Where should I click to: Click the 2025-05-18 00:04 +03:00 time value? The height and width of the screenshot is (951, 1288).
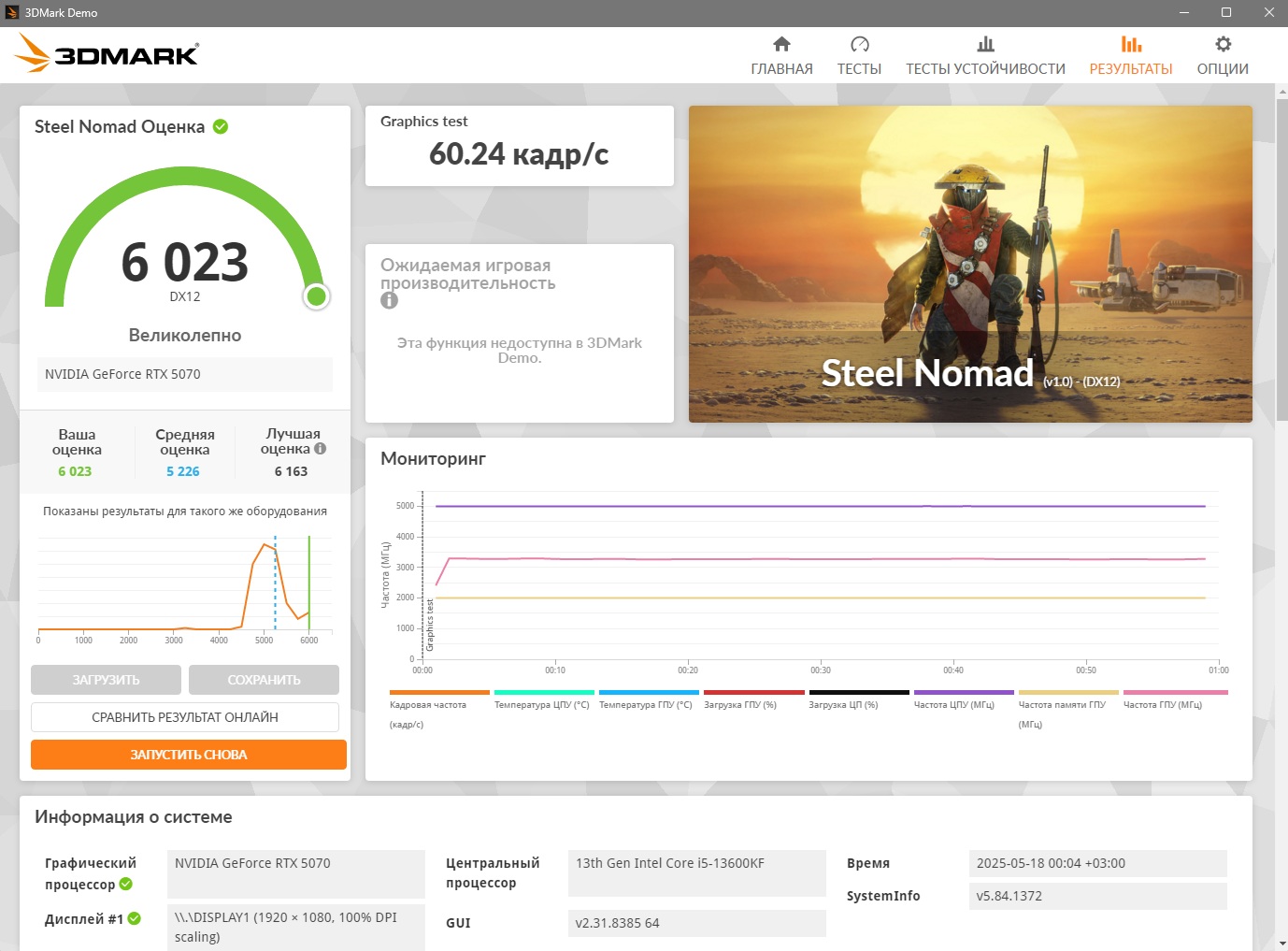point(1098,863)
